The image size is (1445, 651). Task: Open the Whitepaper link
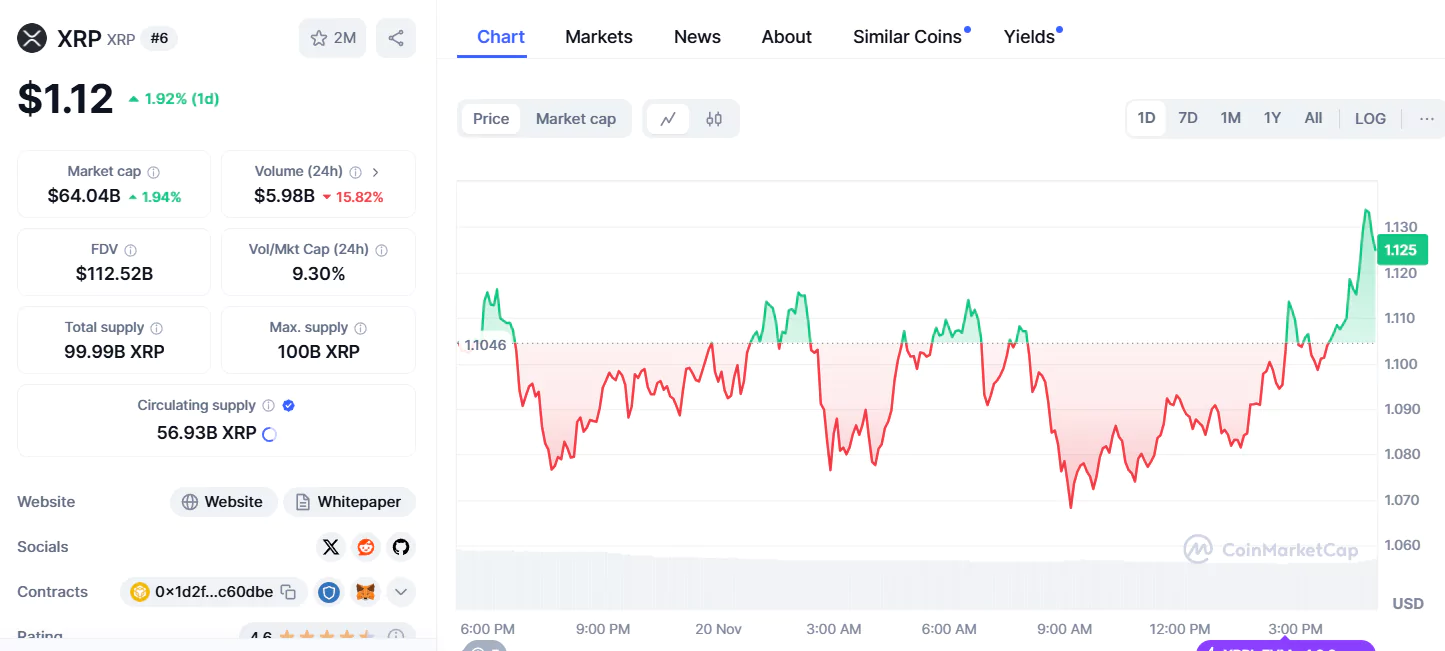[x=349, y=502]
